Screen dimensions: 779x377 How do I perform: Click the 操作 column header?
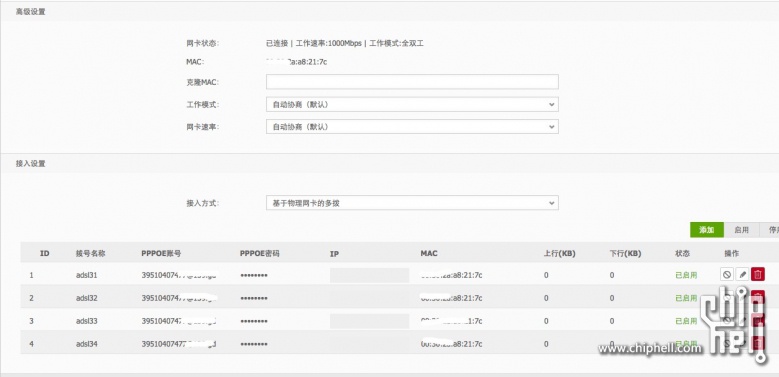click(732, 253)
